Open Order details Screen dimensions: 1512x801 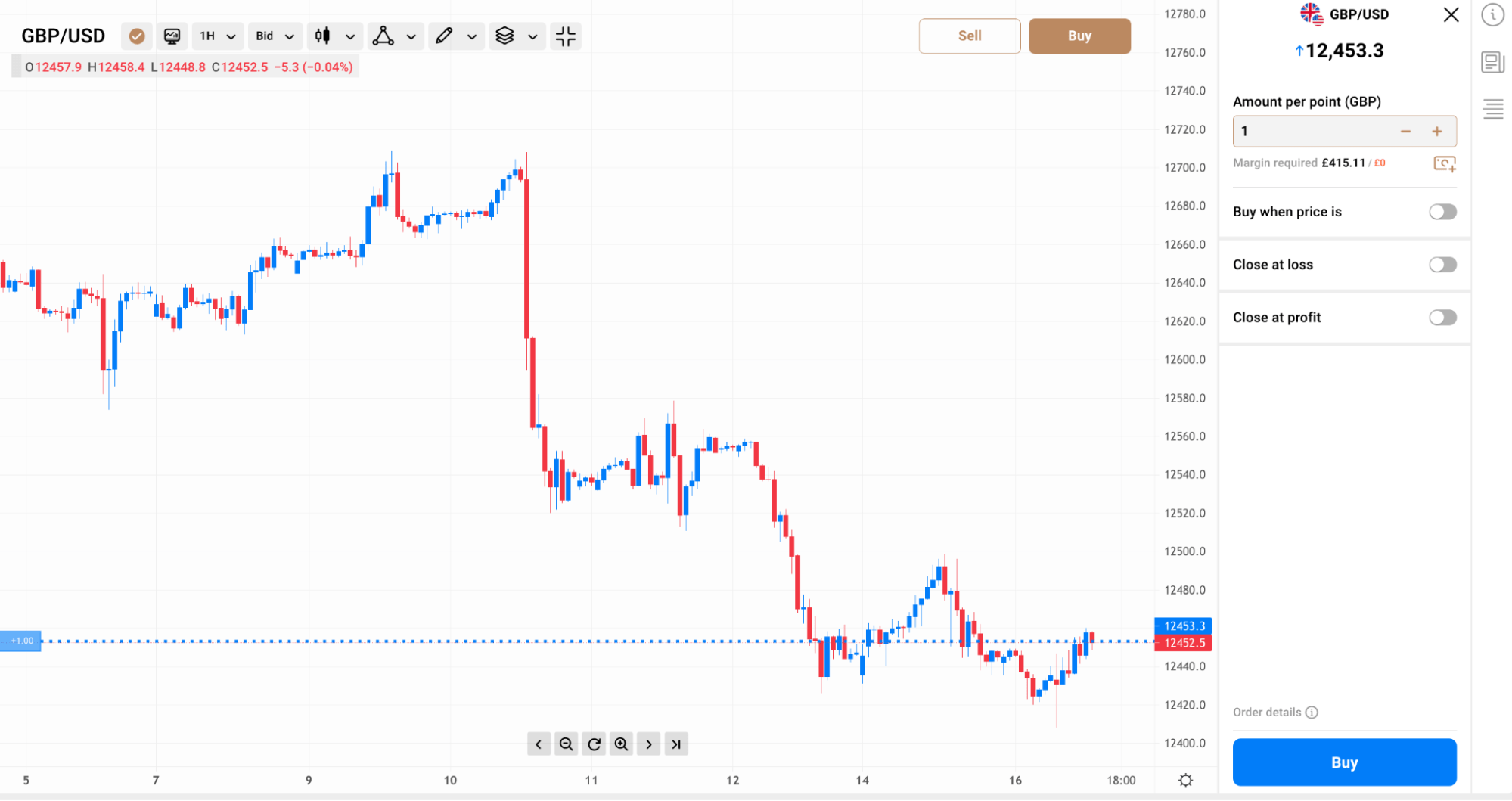point(1268,712)
